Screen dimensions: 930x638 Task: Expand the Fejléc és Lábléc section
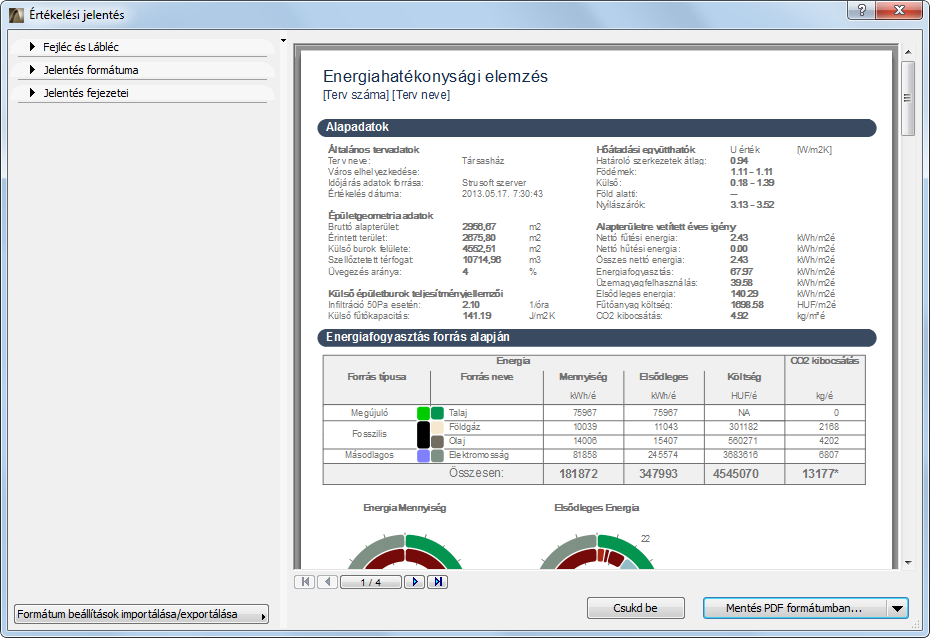click(142, 47)
